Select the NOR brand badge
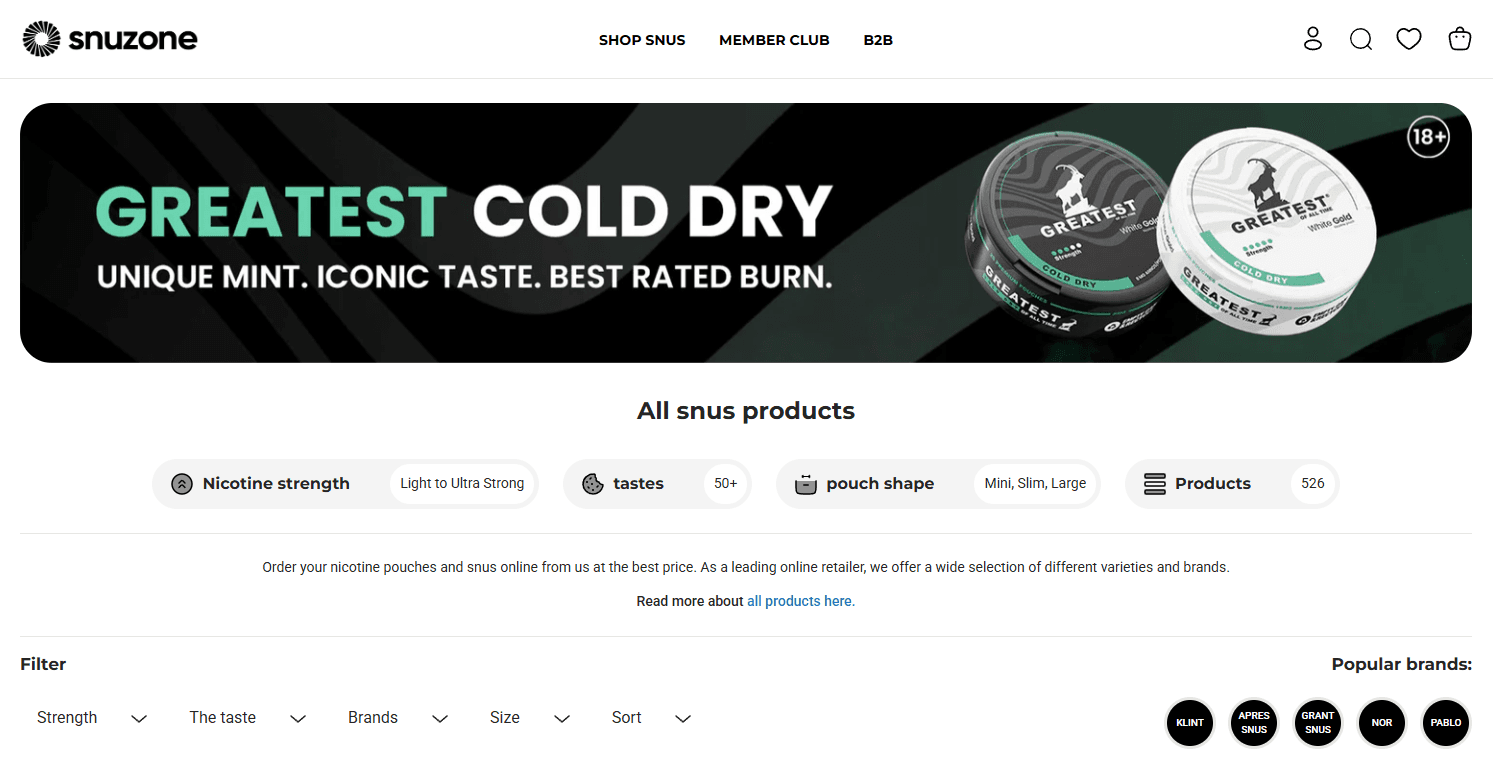This screenshot has width=1493, height=784. click(x=1382, y=722)
